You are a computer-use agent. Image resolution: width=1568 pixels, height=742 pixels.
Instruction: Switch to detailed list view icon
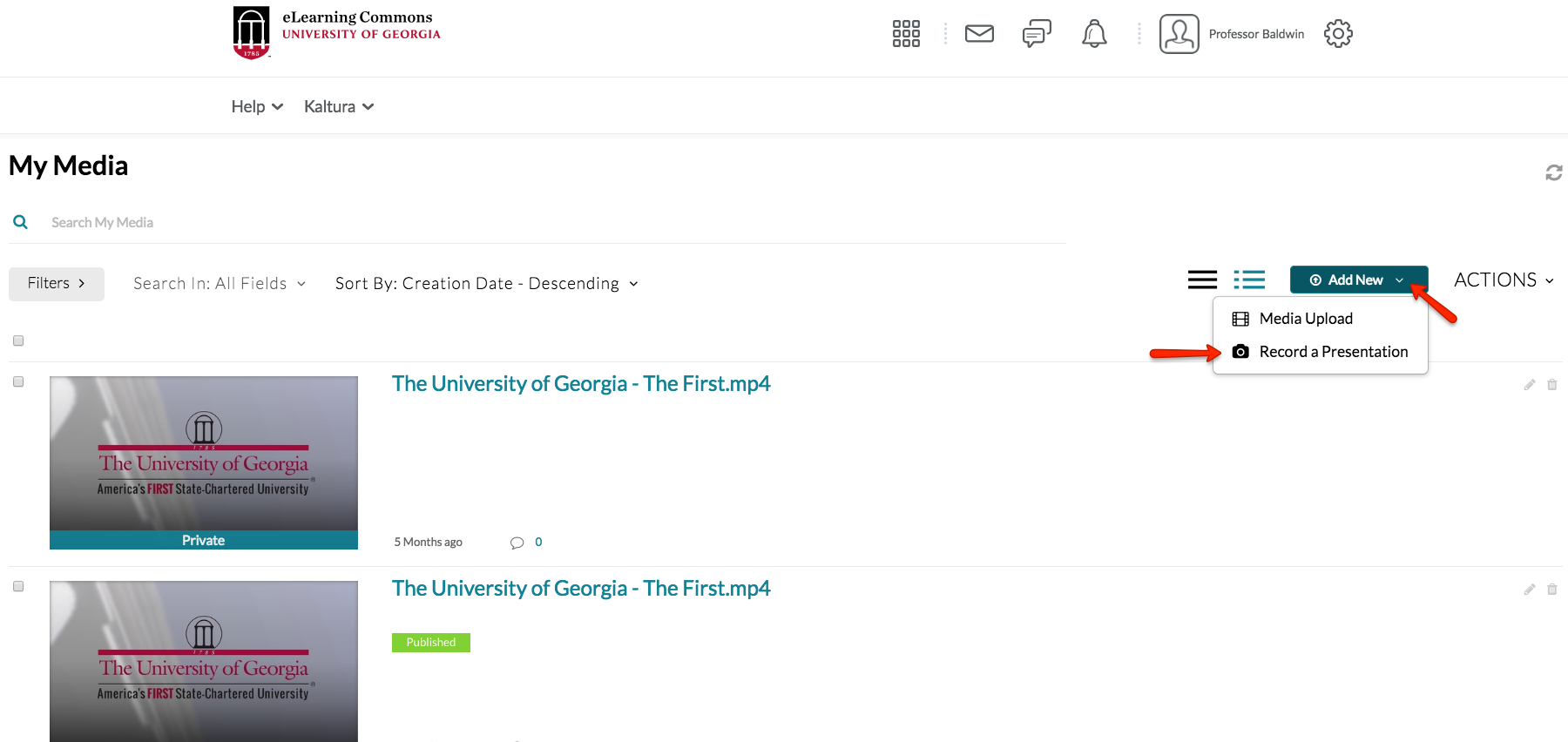tap(1249, 280)
